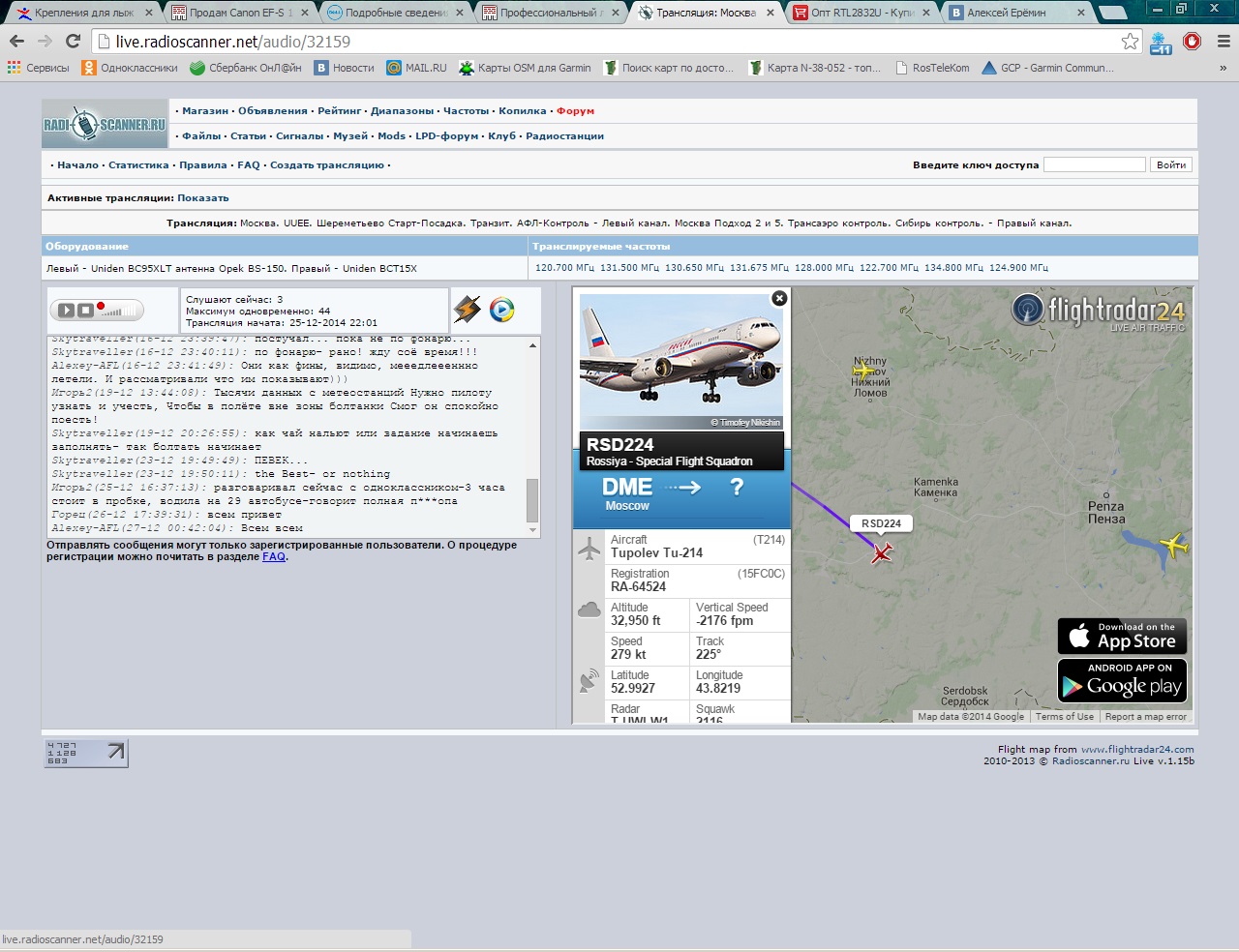
Task: Select the 120.700 МГц frequency
Action: coord(564,268)
